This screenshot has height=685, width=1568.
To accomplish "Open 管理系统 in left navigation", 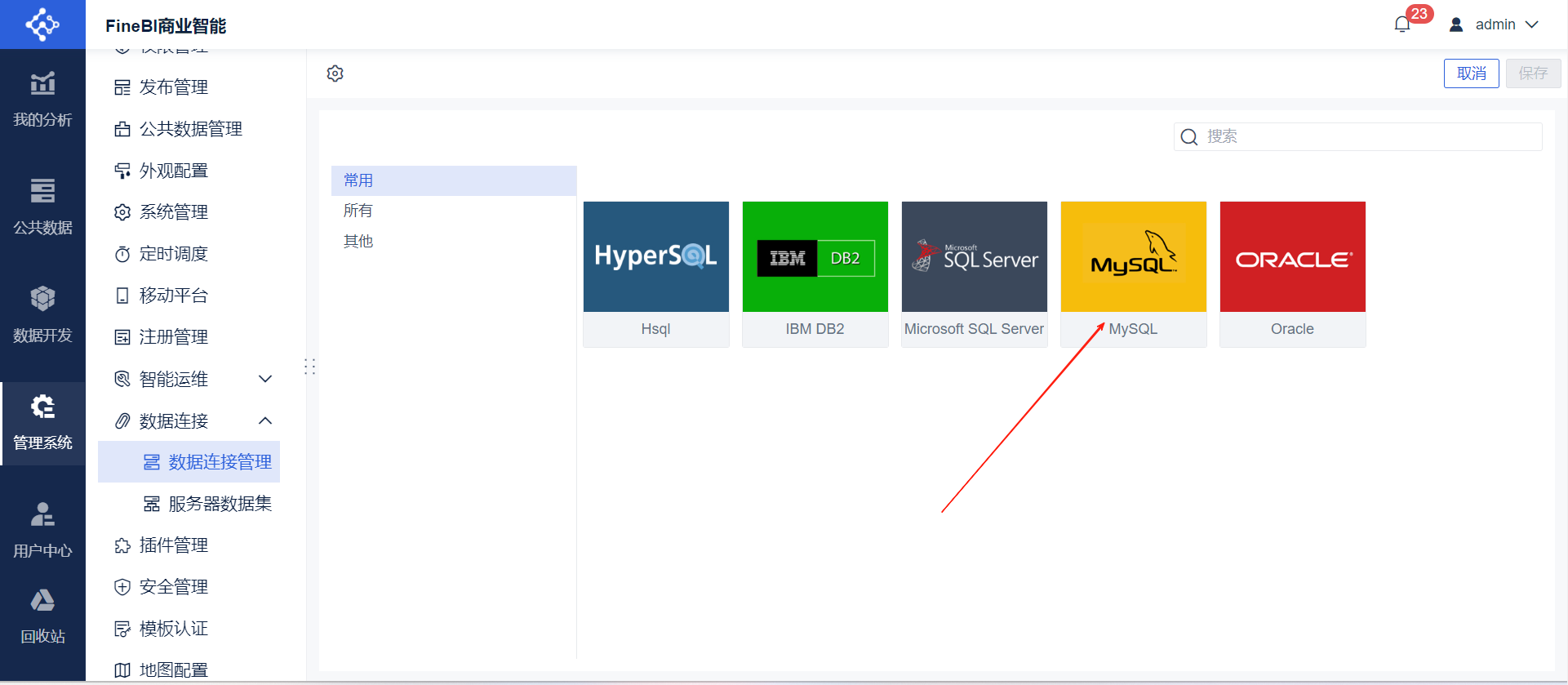I will pyautogui.click(x=42, y=423).
